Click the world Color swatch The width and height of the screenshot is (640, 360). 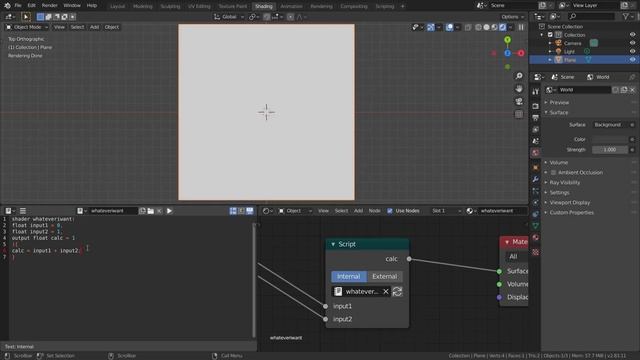pos(610,140)
